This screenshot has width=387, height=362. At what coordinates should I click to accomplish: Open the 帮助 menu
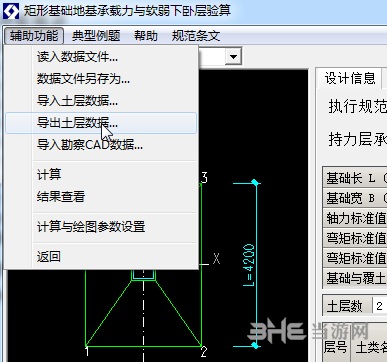(x=146, y=35)
